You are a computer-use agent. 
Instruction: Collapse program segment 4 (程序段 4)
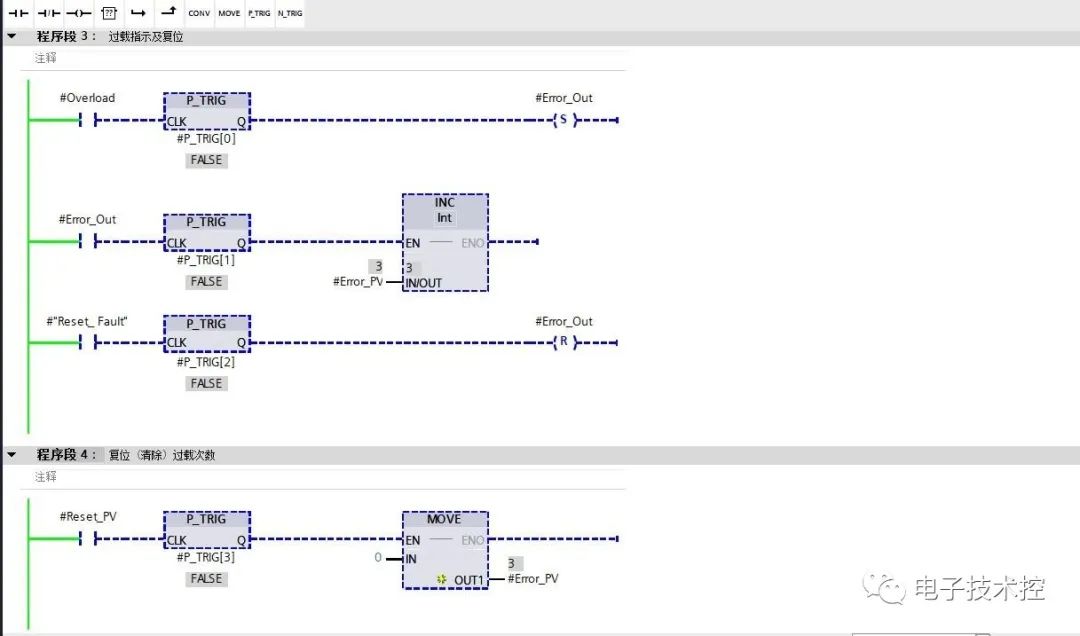[x=12, y=455]
